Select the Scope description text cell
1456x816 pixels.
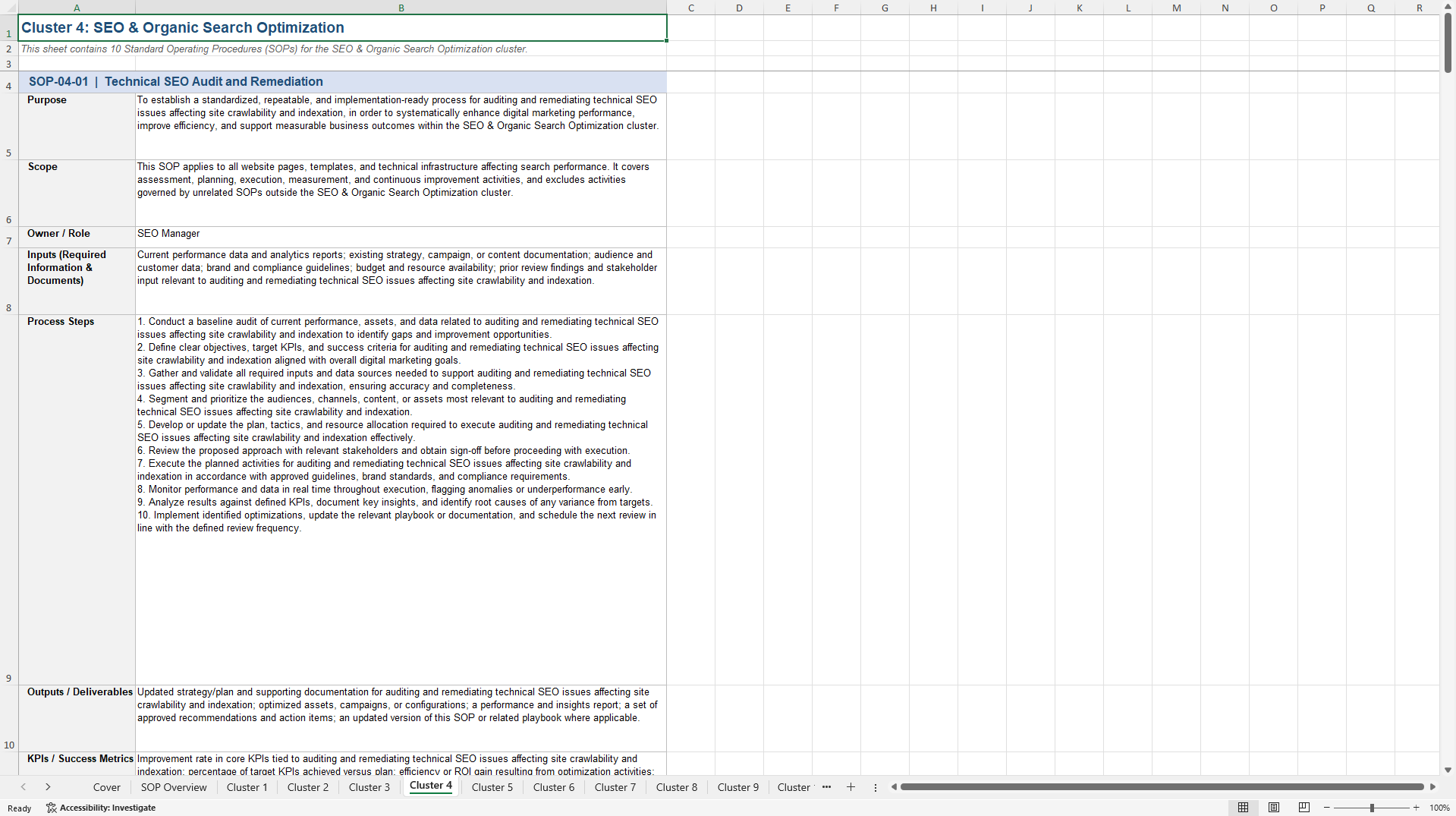tap(401, 194)
